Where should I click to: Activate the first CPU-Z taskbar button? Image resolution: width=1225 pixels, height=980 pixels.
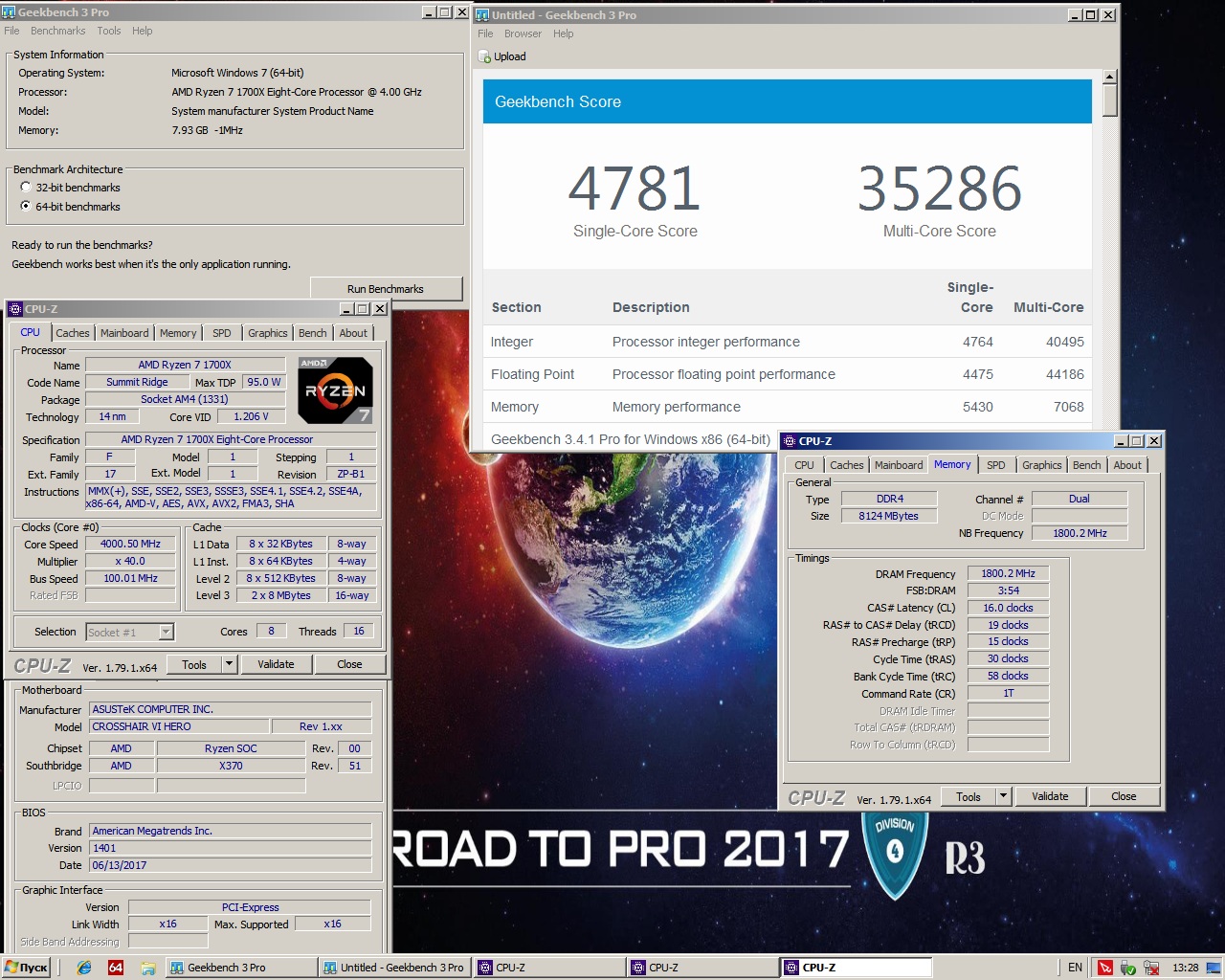(549, 968)
